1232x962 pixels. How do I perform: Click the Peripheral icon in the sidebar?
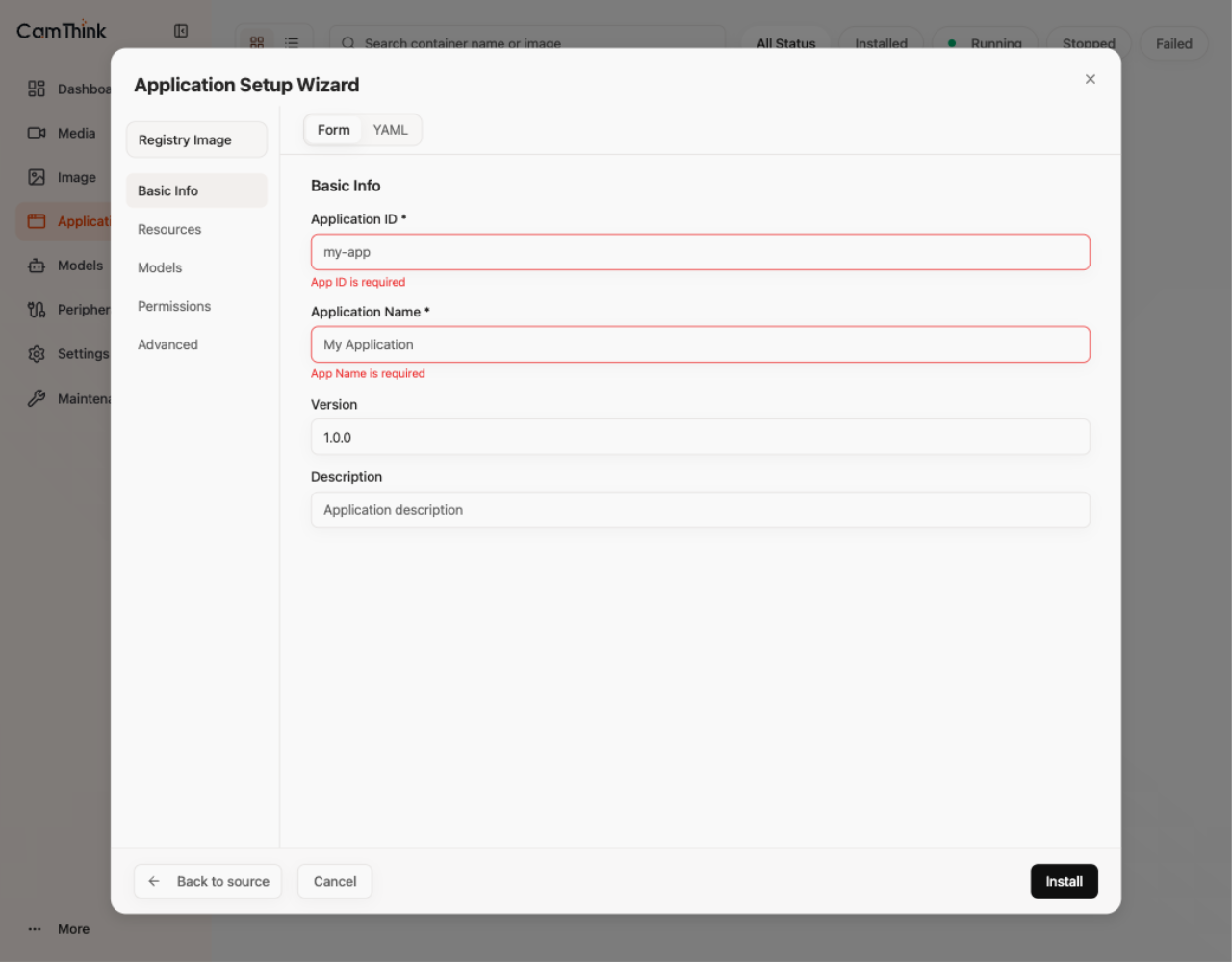pyautogui.click(x=37, y=310)
